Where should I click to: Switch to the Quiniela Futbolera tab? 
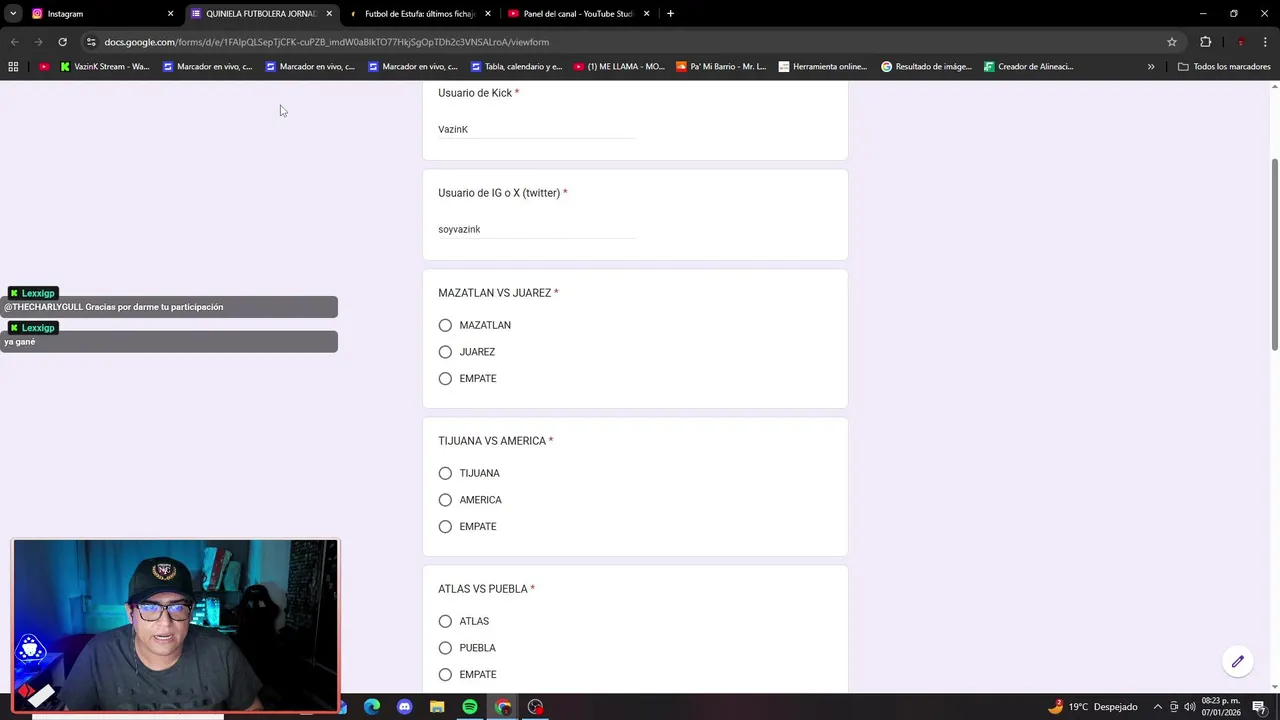tap(260, 14)
